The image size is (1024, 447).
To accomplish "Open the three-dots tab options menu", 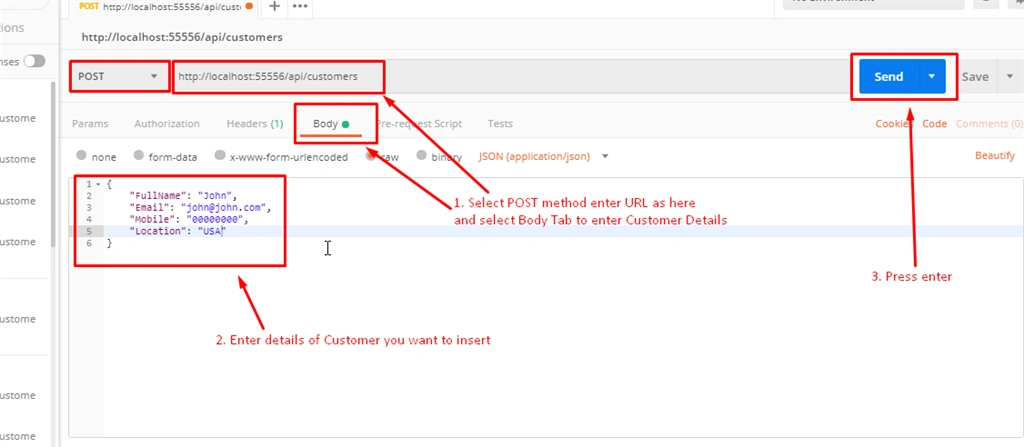I will tap(300, 6).
